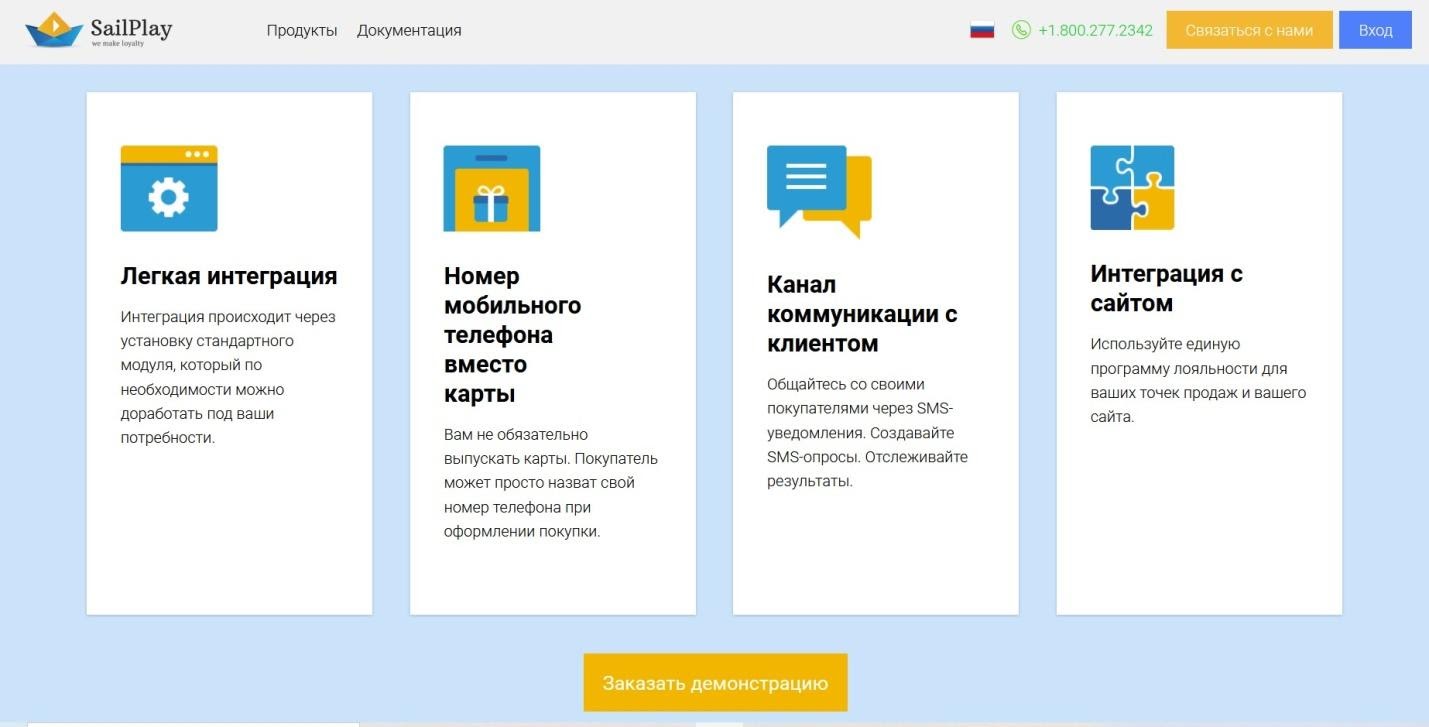Click the chat bubbles communication icon
This screenshot has width=1429, height=727.
tap(819, 190)
